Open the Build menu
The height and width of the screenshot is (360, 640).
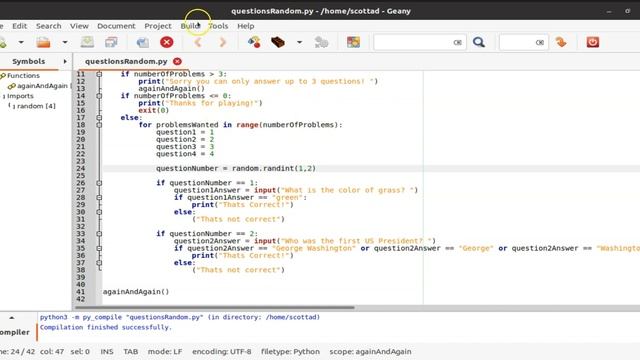[190, 26]
